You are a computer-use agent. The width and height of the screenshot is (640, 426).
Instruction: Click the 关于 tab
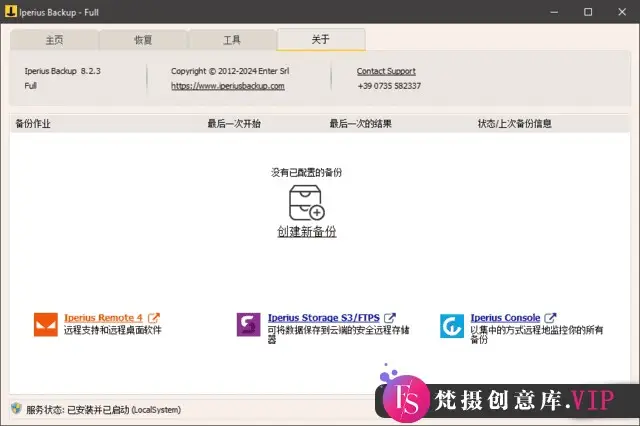(321, 39)
